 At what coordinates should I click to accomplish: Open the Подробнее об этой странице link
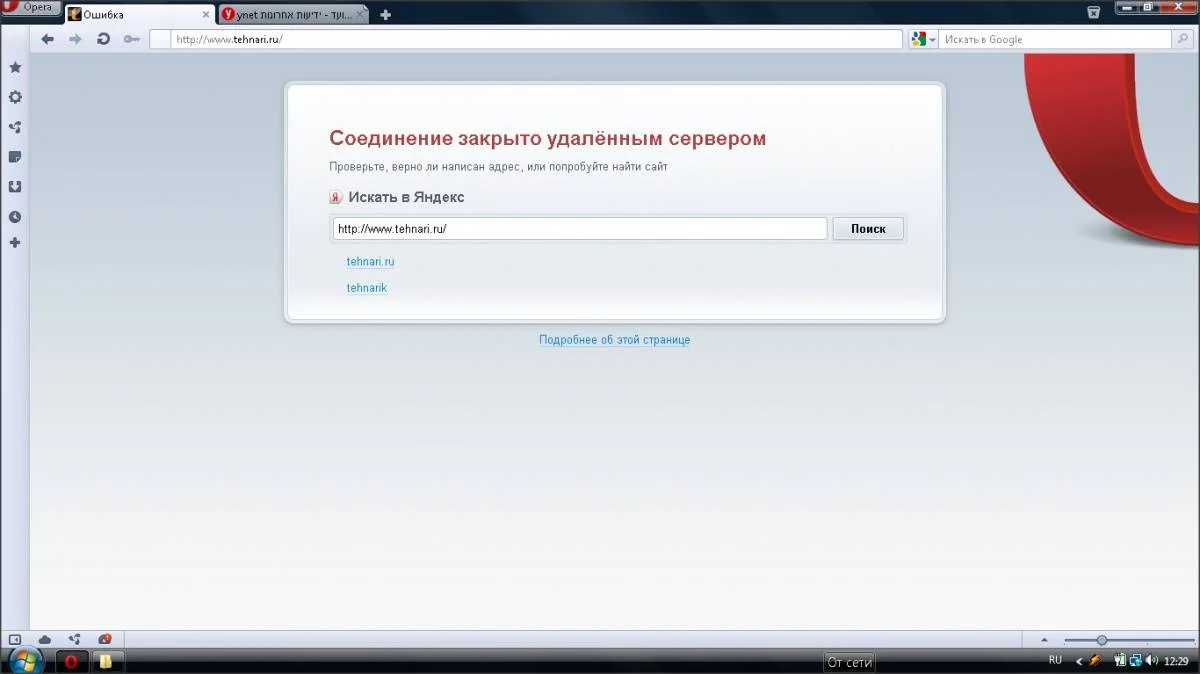click(x=614, y=340)
